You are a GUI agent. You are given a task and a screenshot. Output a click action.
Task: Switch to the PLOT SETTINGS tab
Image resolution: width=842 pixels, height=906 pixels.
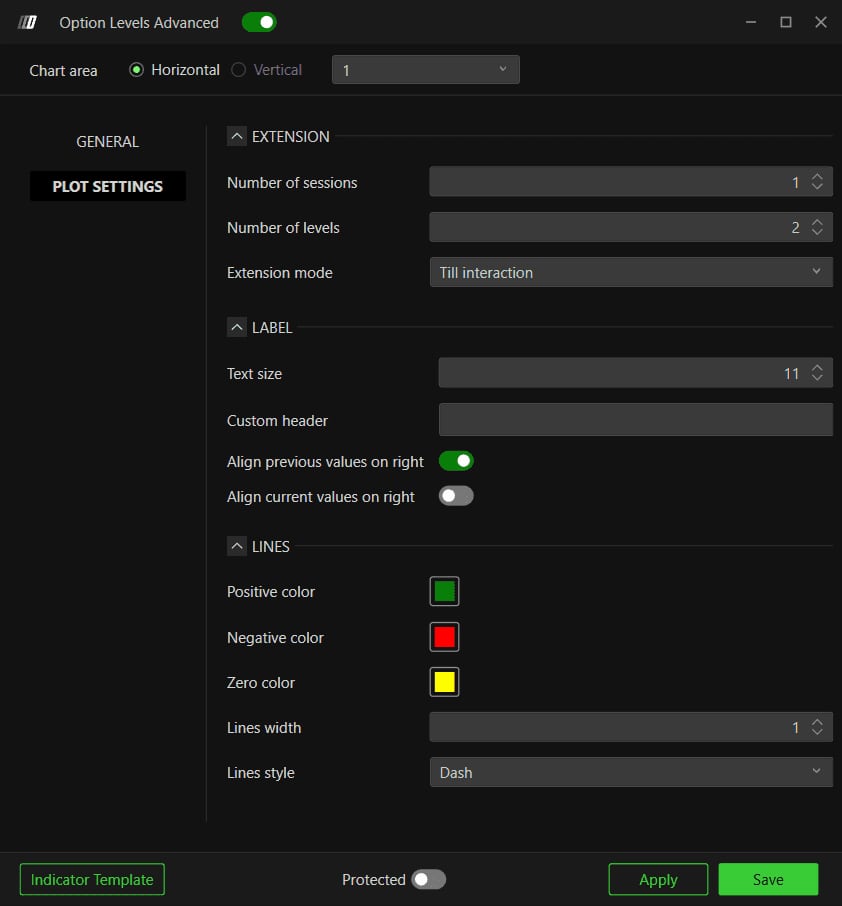point(107,186)
